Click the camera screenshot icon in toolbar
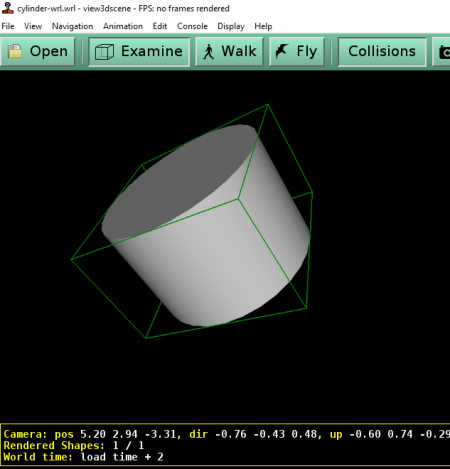The image size is (450, 469). tap(444, 52)
